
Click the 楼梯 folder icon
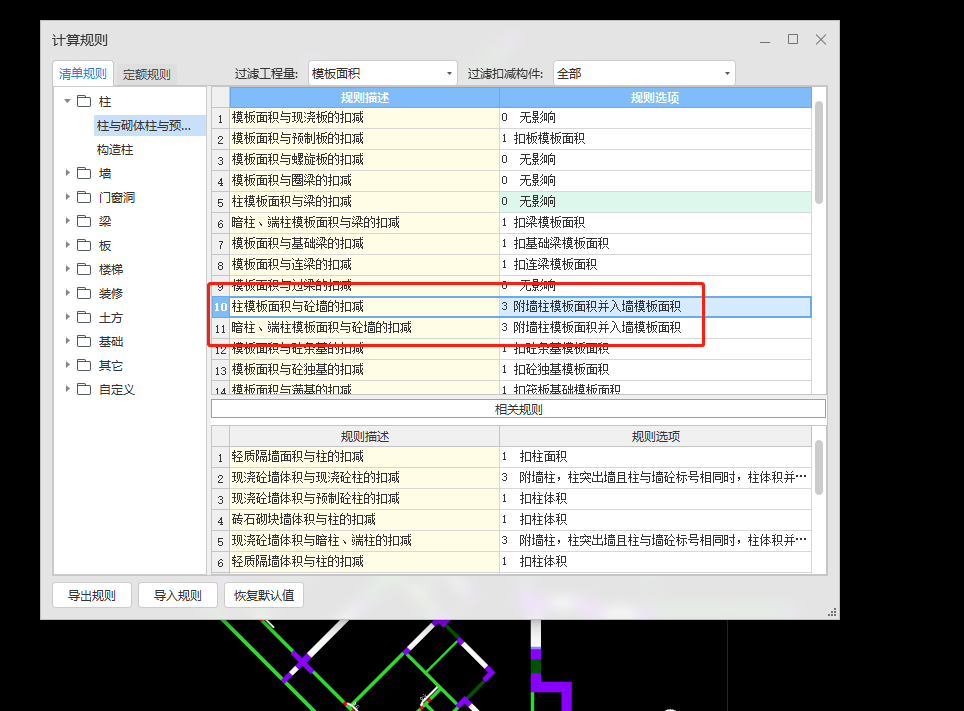tap(84, 269)
